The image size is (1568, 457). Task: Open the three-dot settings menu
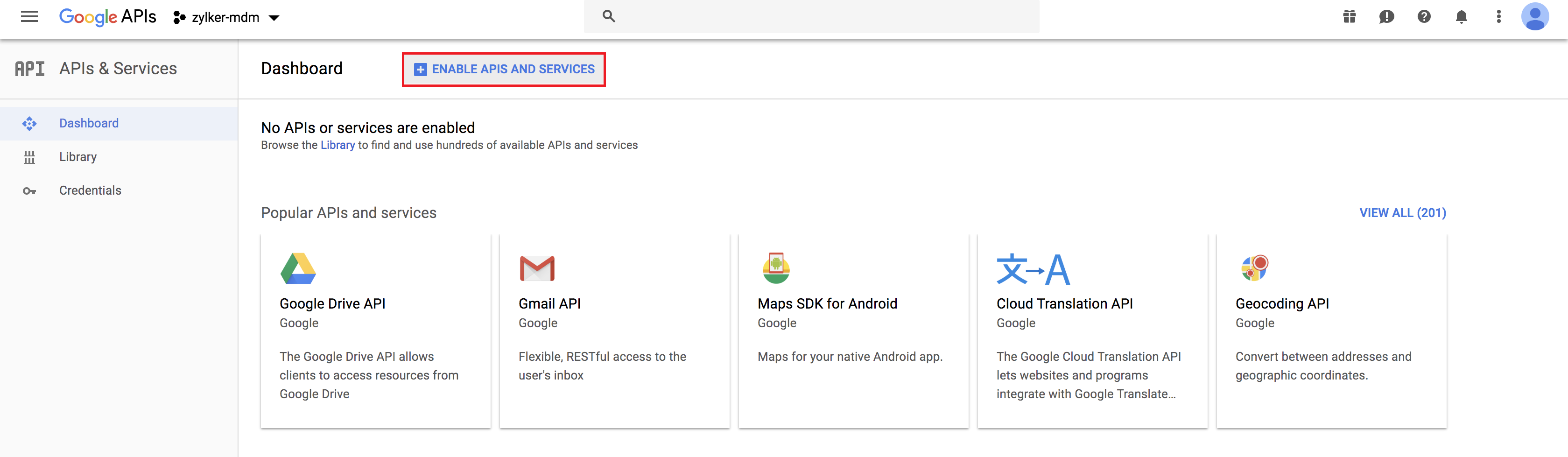tap(1498, 17)
